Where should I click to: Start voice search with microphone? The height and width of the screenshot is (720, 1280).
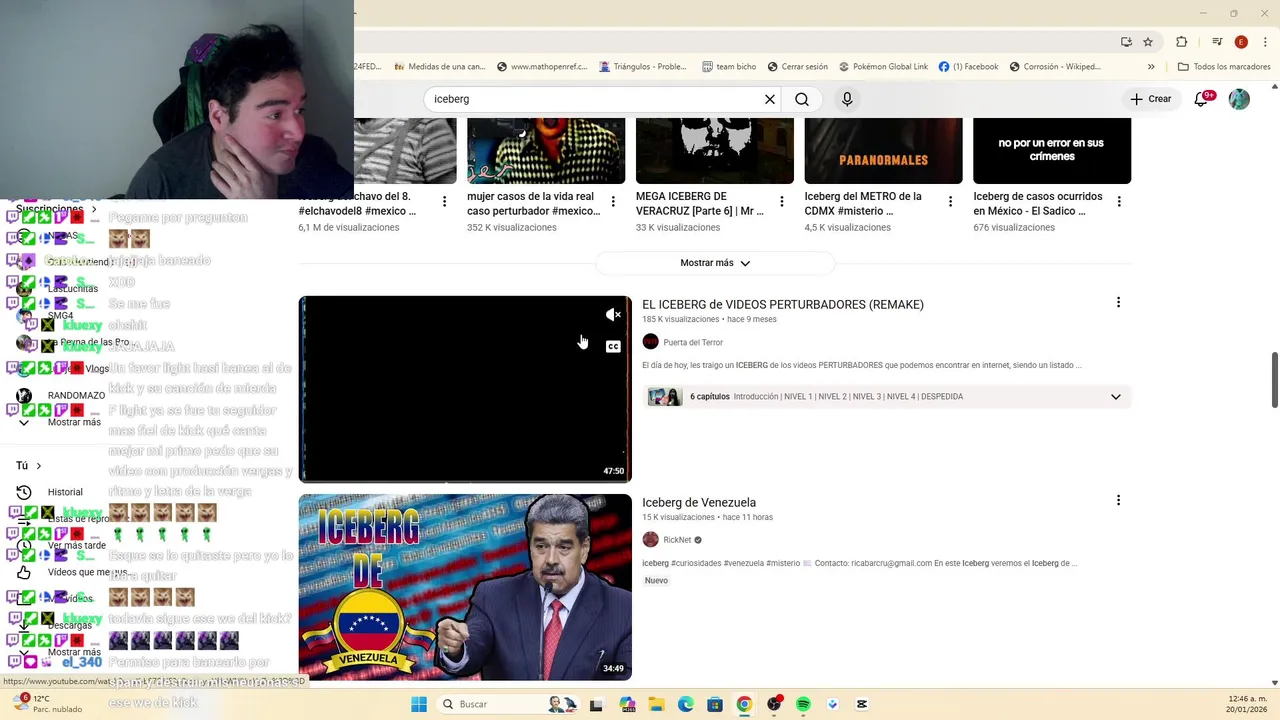click(847, 99)
